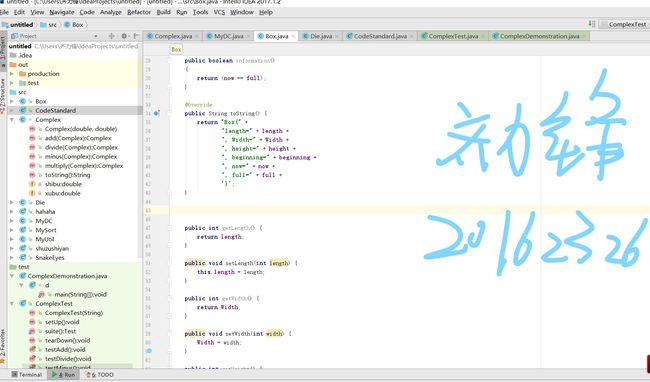The width and height of the screenshot is (650, 382).
Task: Open the Project view dropdown arrow
Action: (x=96, y=36)
